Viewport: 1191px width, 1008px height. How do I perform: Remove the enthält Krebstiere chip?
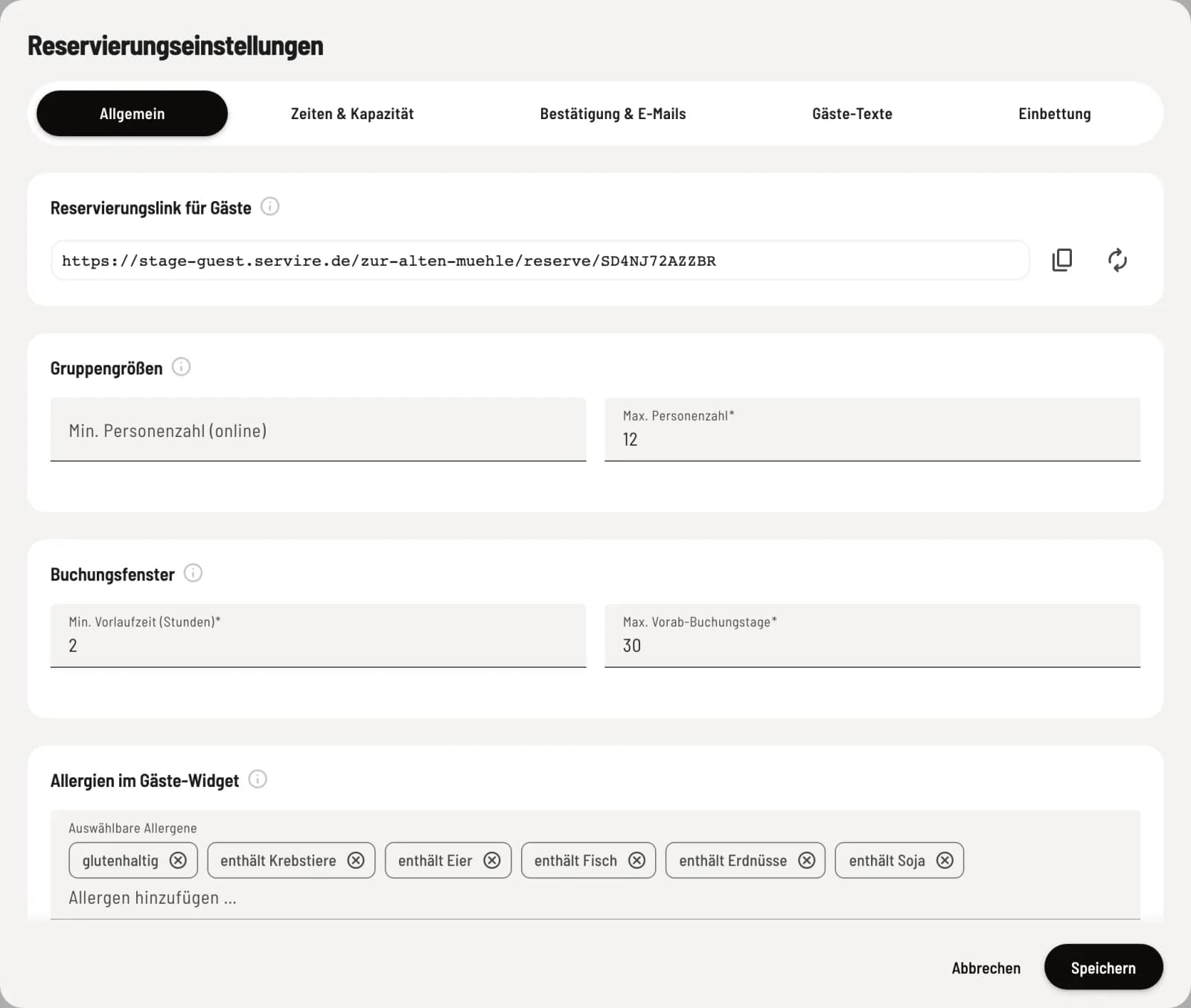pos(356,860)
